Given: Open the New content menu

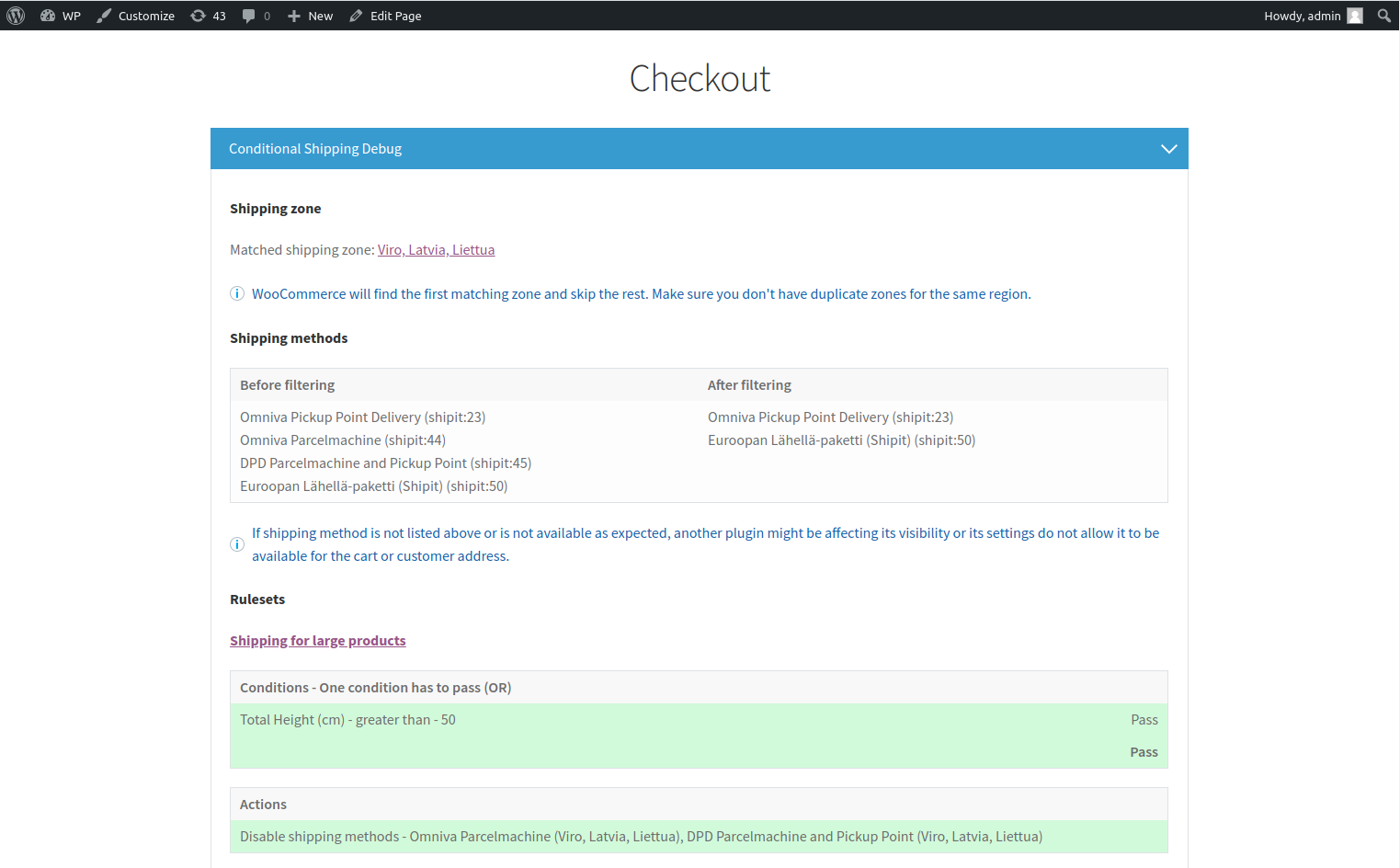Looking at the screenshot, I should click(310, 16).
